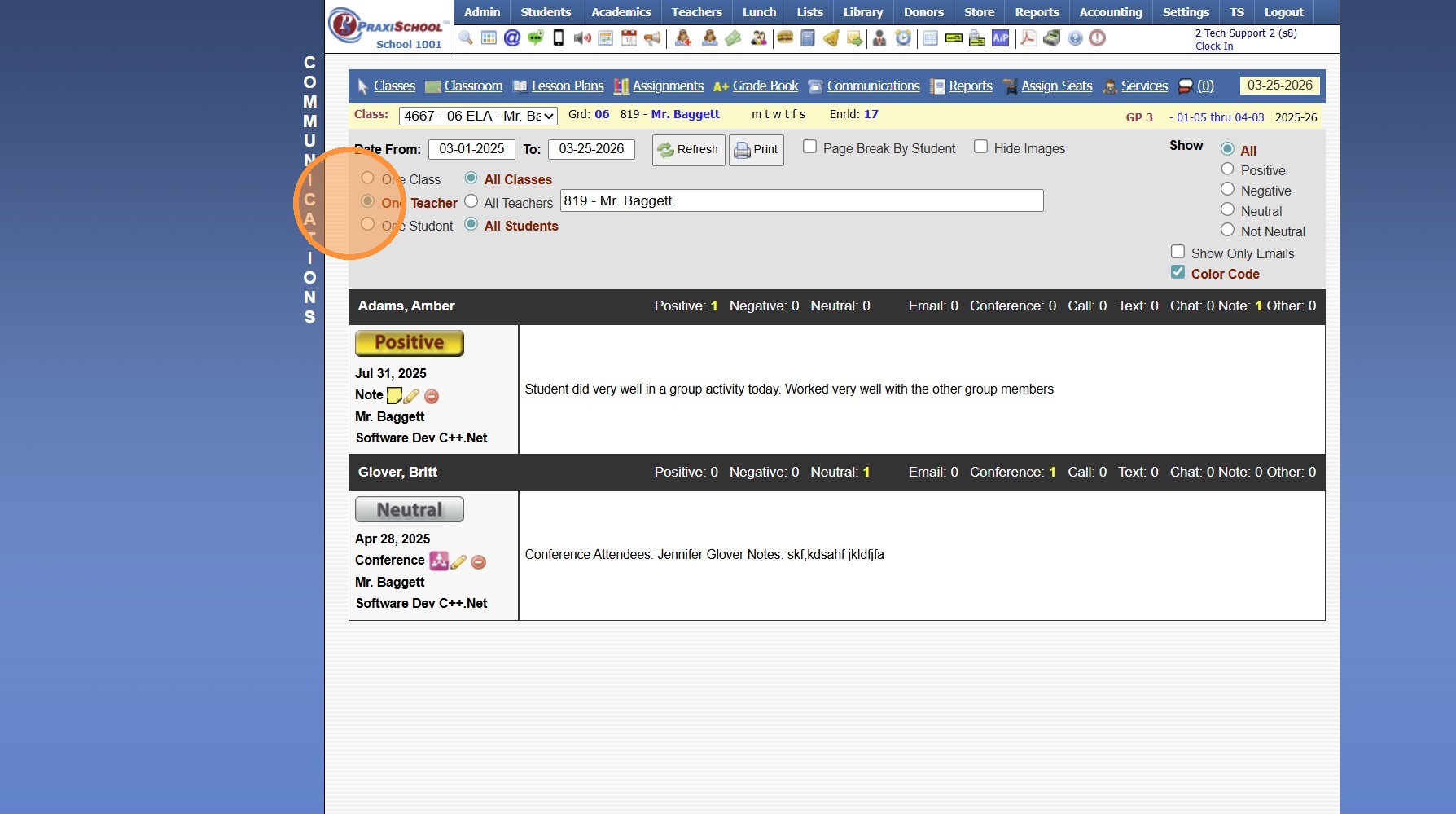Screen dimensions: 1456x814
Task: Click the blue book icon in toolbar
Action: point(808,38)
